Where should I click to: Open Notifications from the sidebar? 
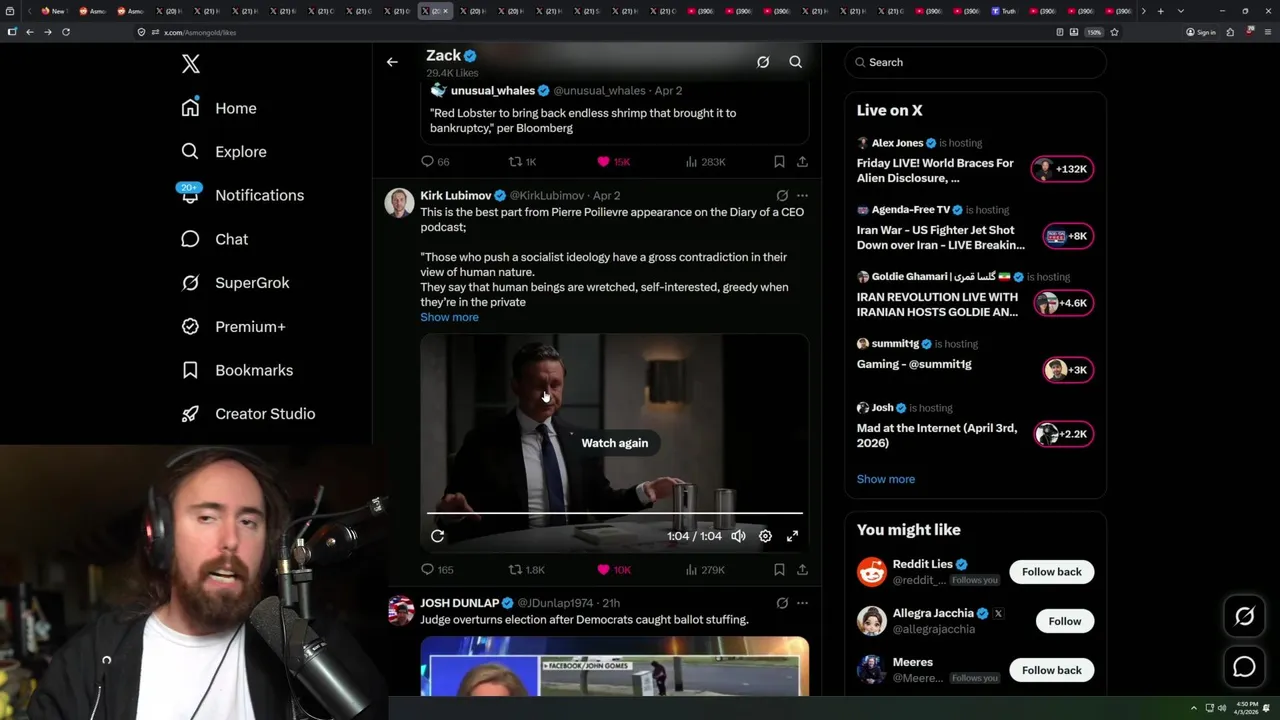pyautogui.click(x=242, y=195)
